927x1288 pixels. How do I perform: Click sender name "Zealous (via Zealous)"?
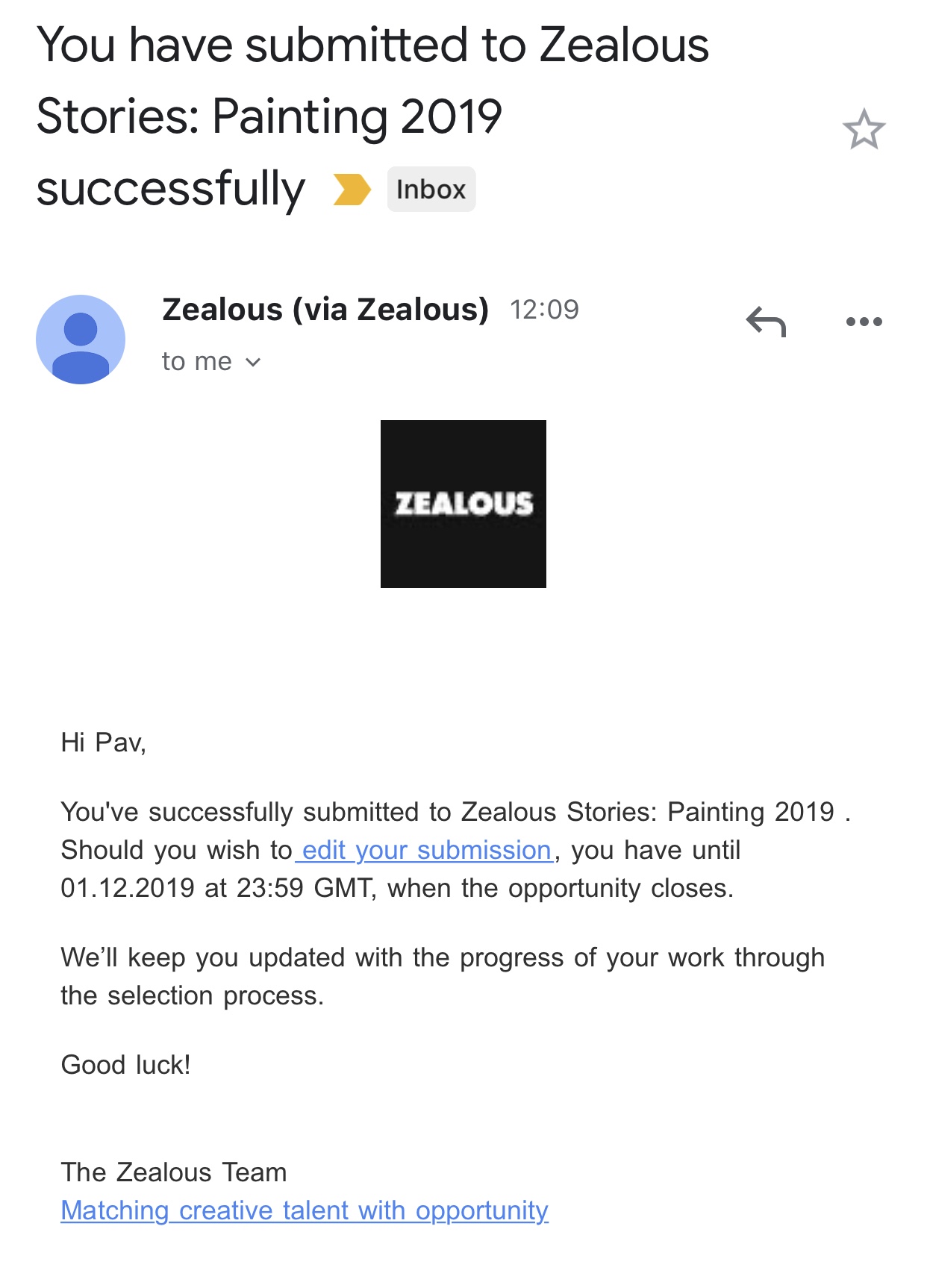(325, 310)
